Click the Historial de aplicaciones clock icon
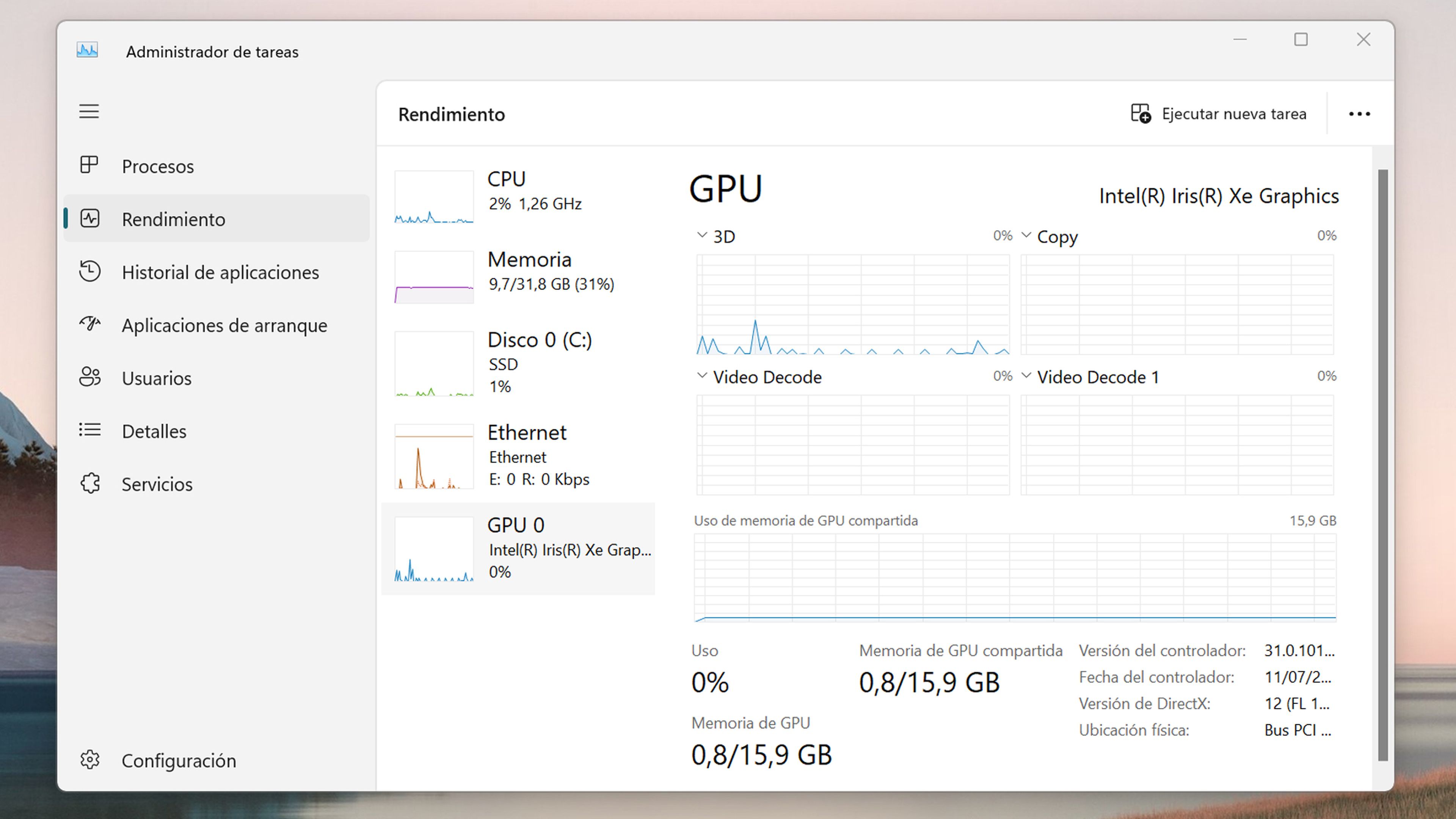Viewport: 1456px width, 819px height. tap(89, 271)
